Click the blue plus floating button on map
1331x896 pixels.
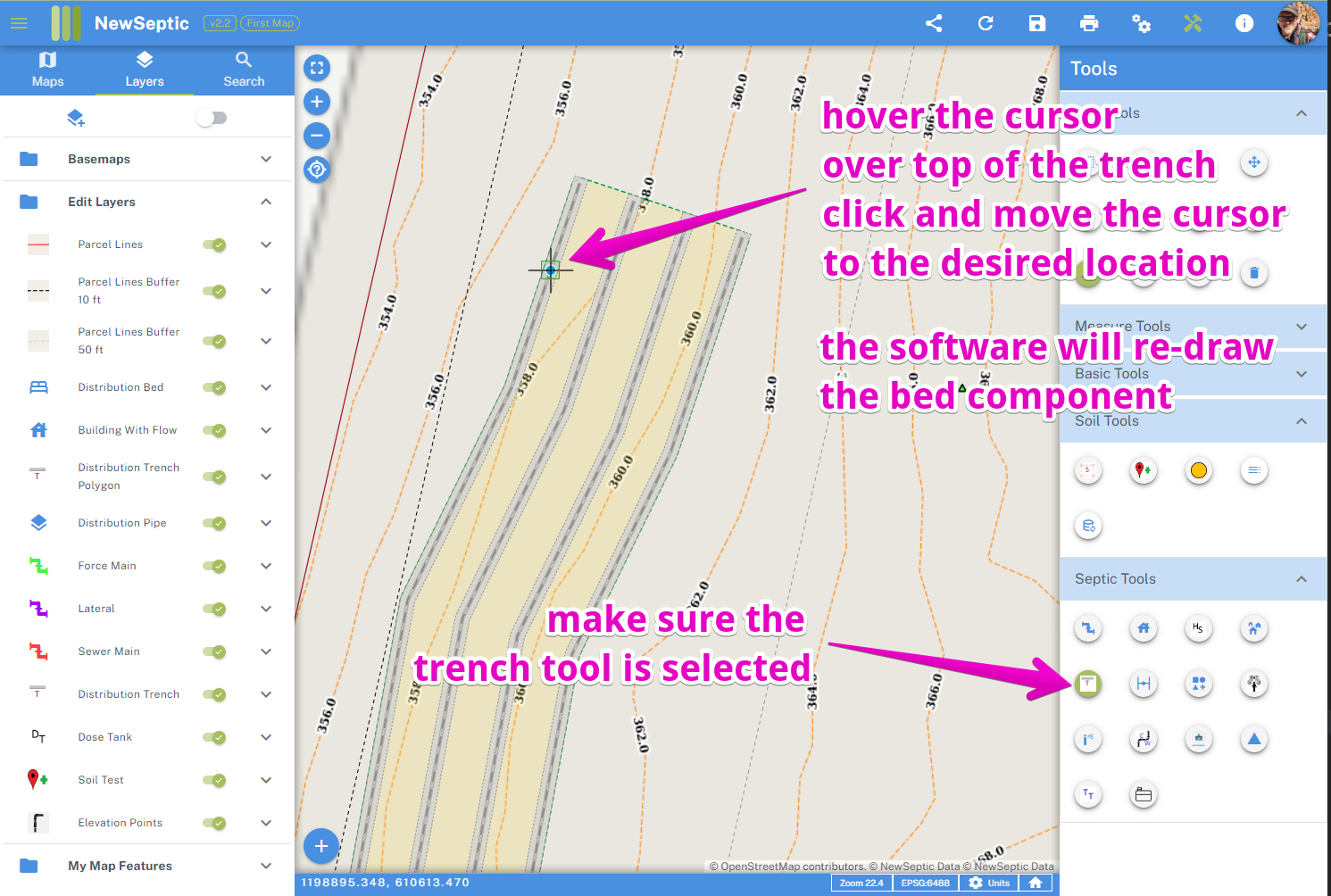[321, 846]
